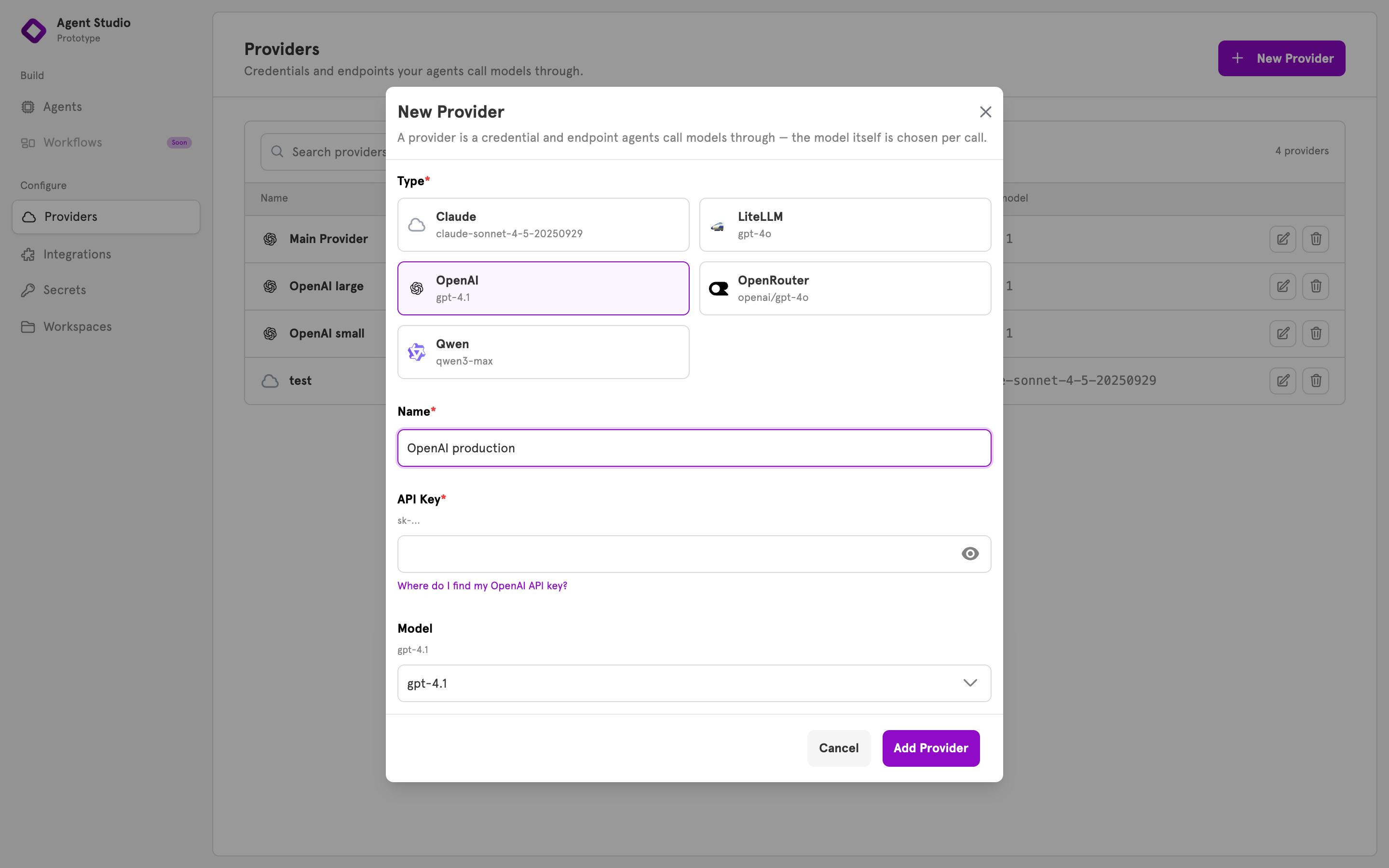
Task: Click the Name column header
Action: (x=274, y=198)
